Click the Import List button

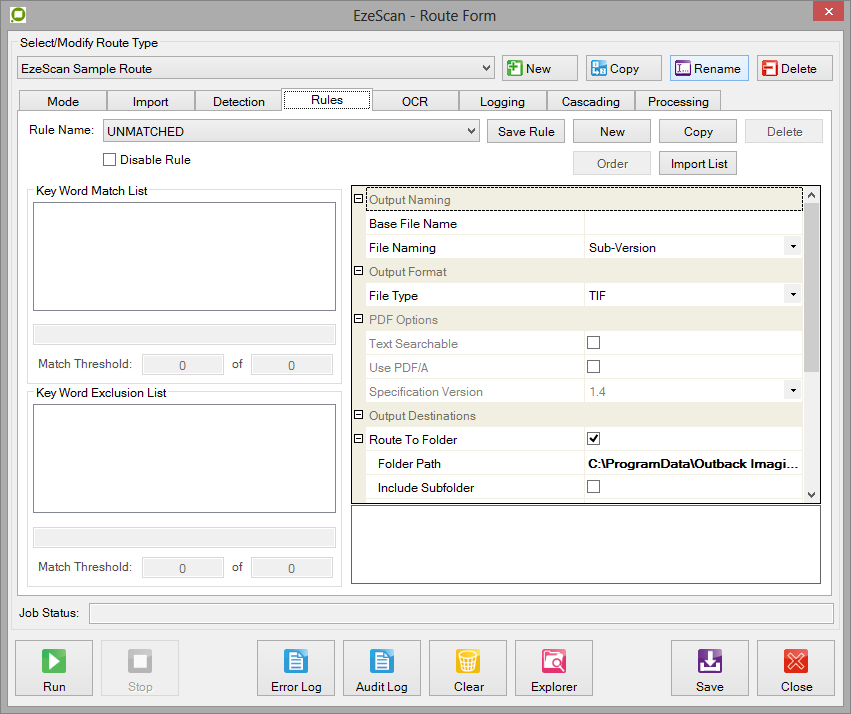click(698, 163)
